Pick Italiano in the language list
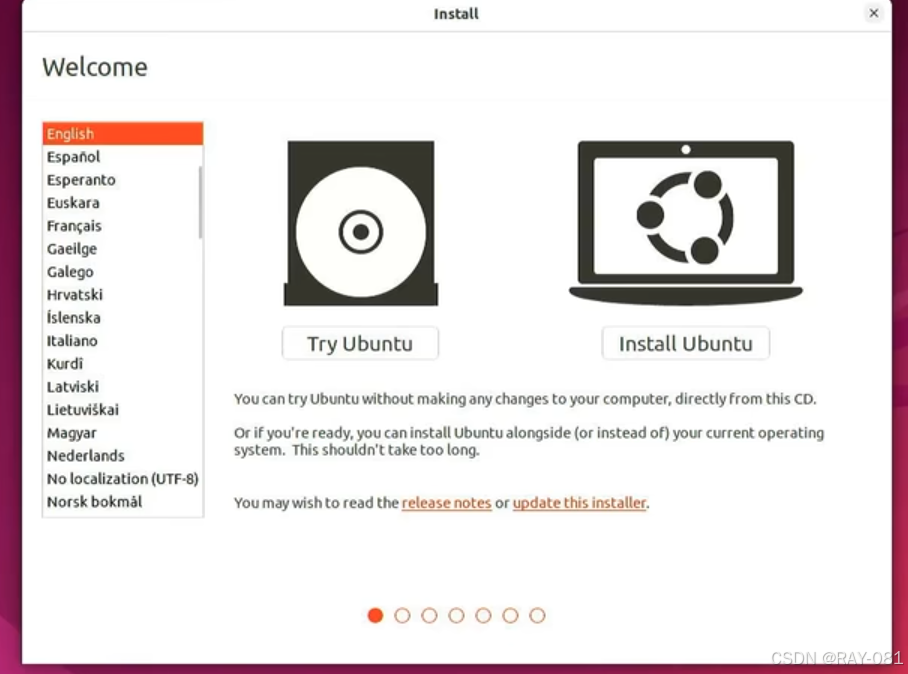Image resolution: width=908 pixels, height=674 pixels. pos(72,341)
